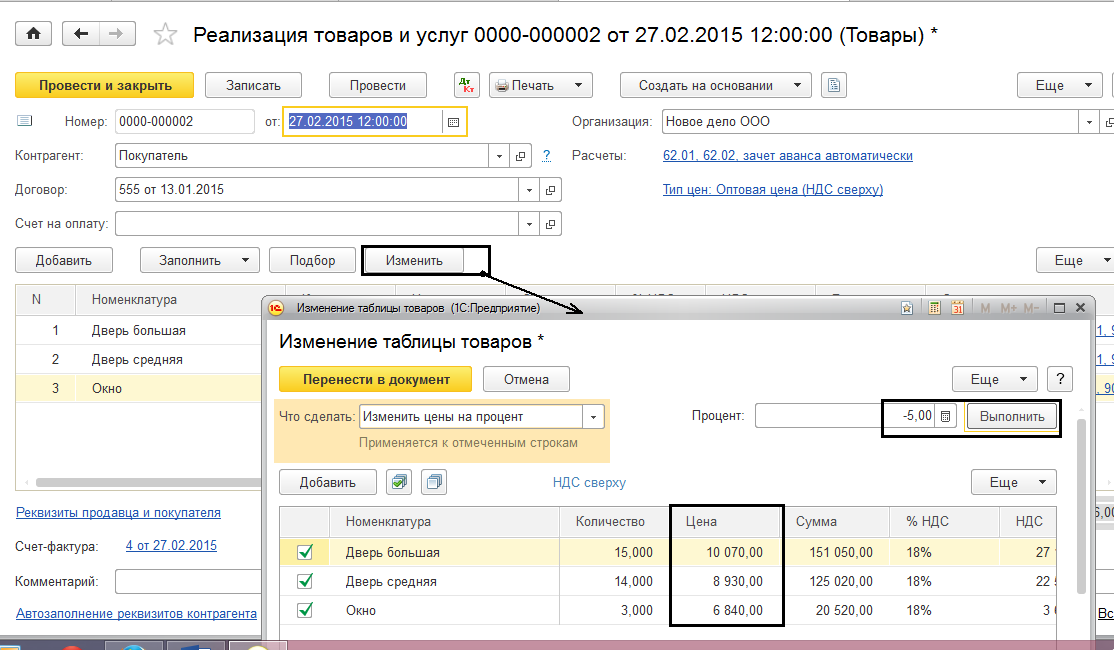Click НДС сверху link in dialog
This screenshot has width=1114, height=650.
(x=590, y=482)
